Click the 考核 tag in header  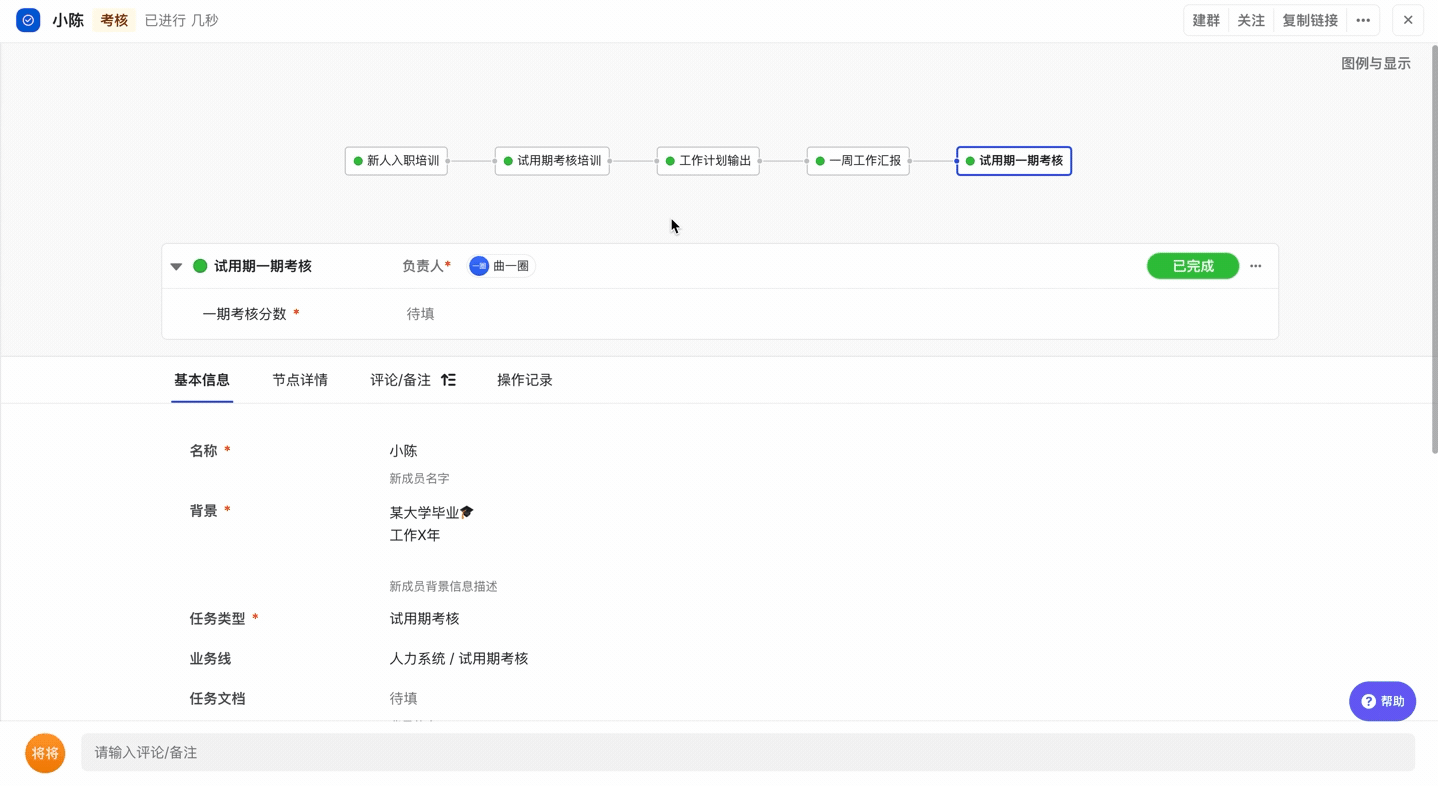tap(114, 20)
